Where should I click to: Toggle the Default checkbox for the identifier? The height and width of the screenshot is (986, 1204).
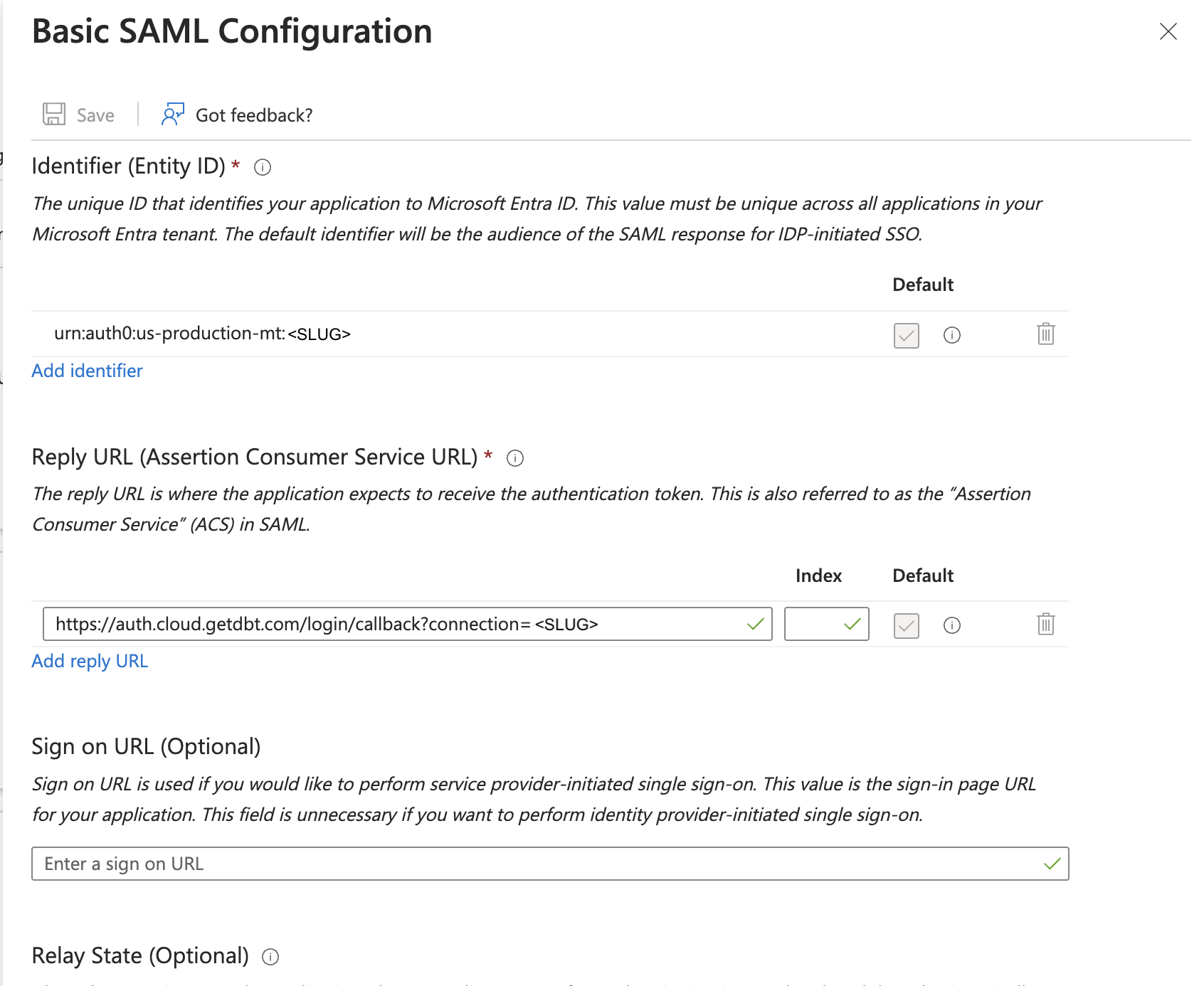pos(905,335)
